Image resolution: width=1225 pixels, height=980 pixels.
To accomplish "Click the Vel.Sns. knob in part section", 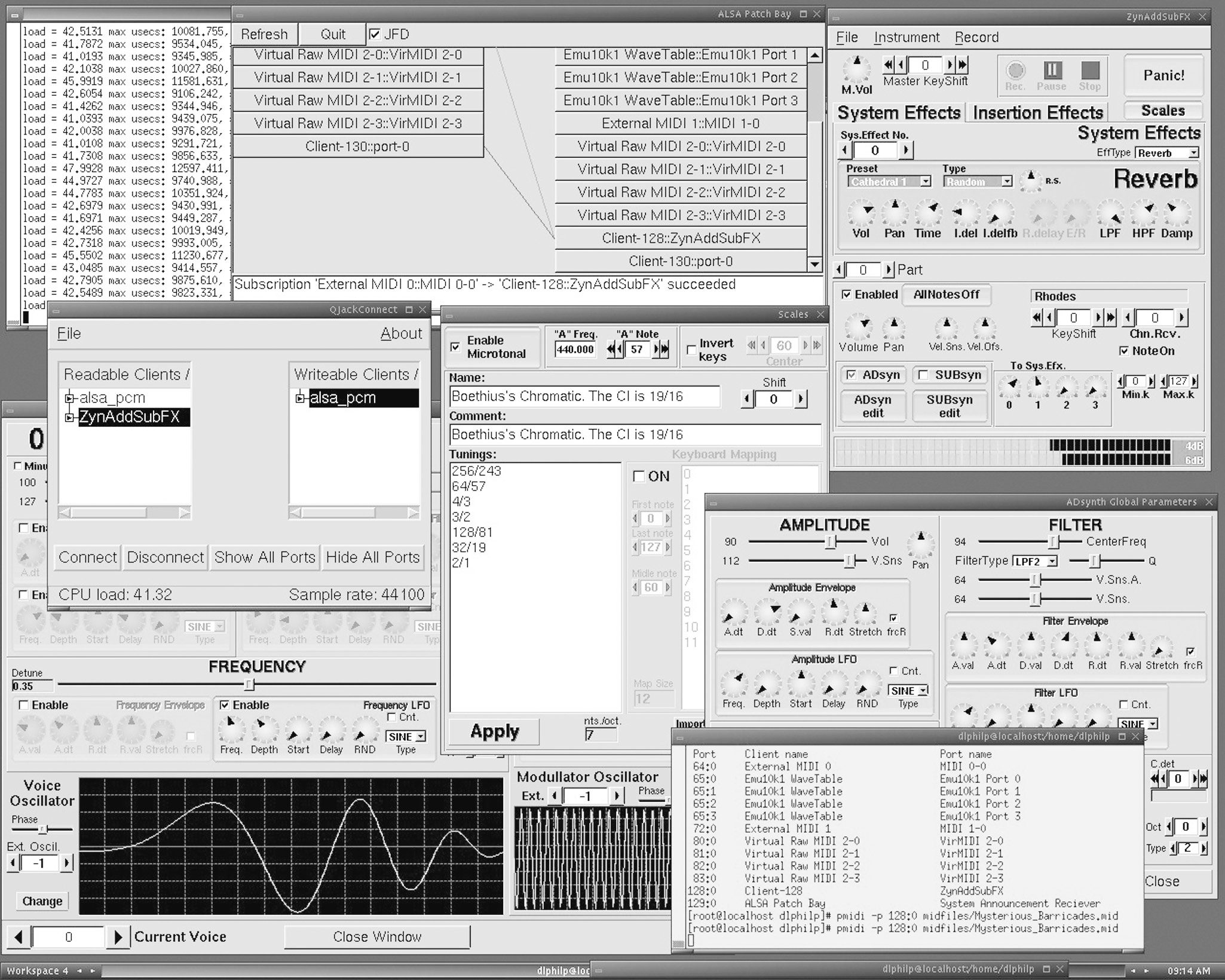I will 947,328.
